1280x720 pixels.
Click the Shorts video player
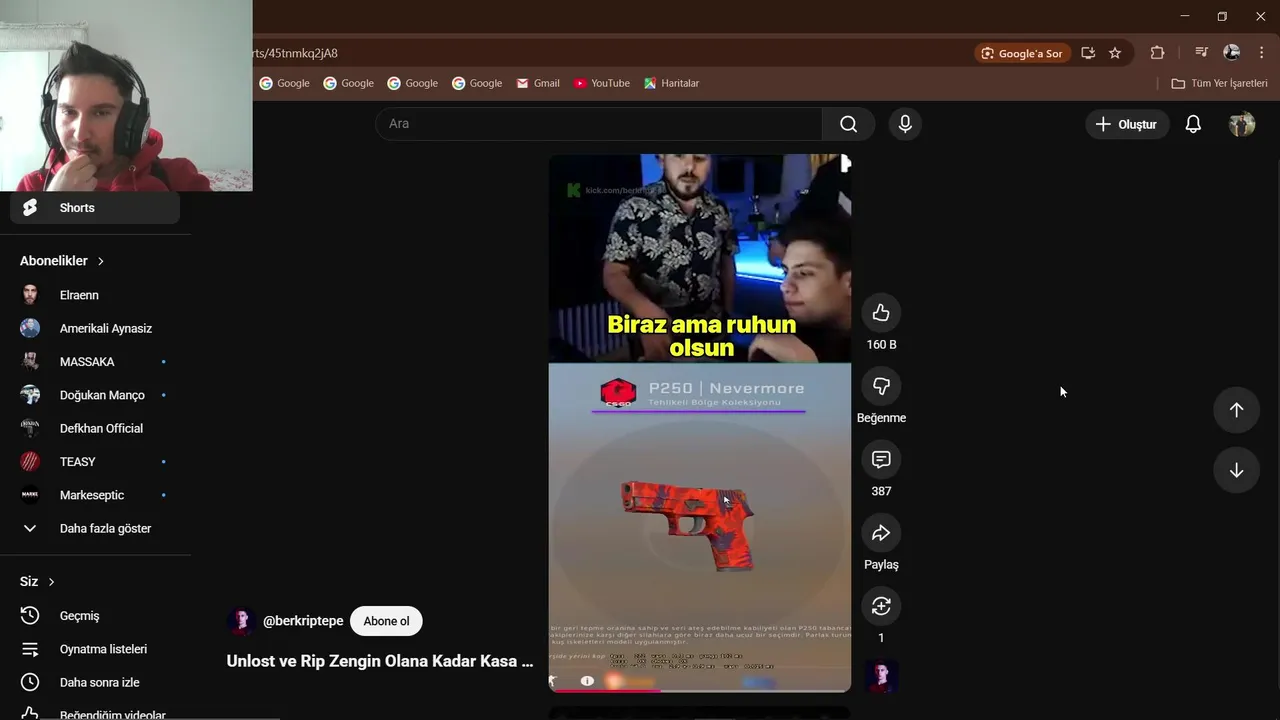tap(700, 422)
